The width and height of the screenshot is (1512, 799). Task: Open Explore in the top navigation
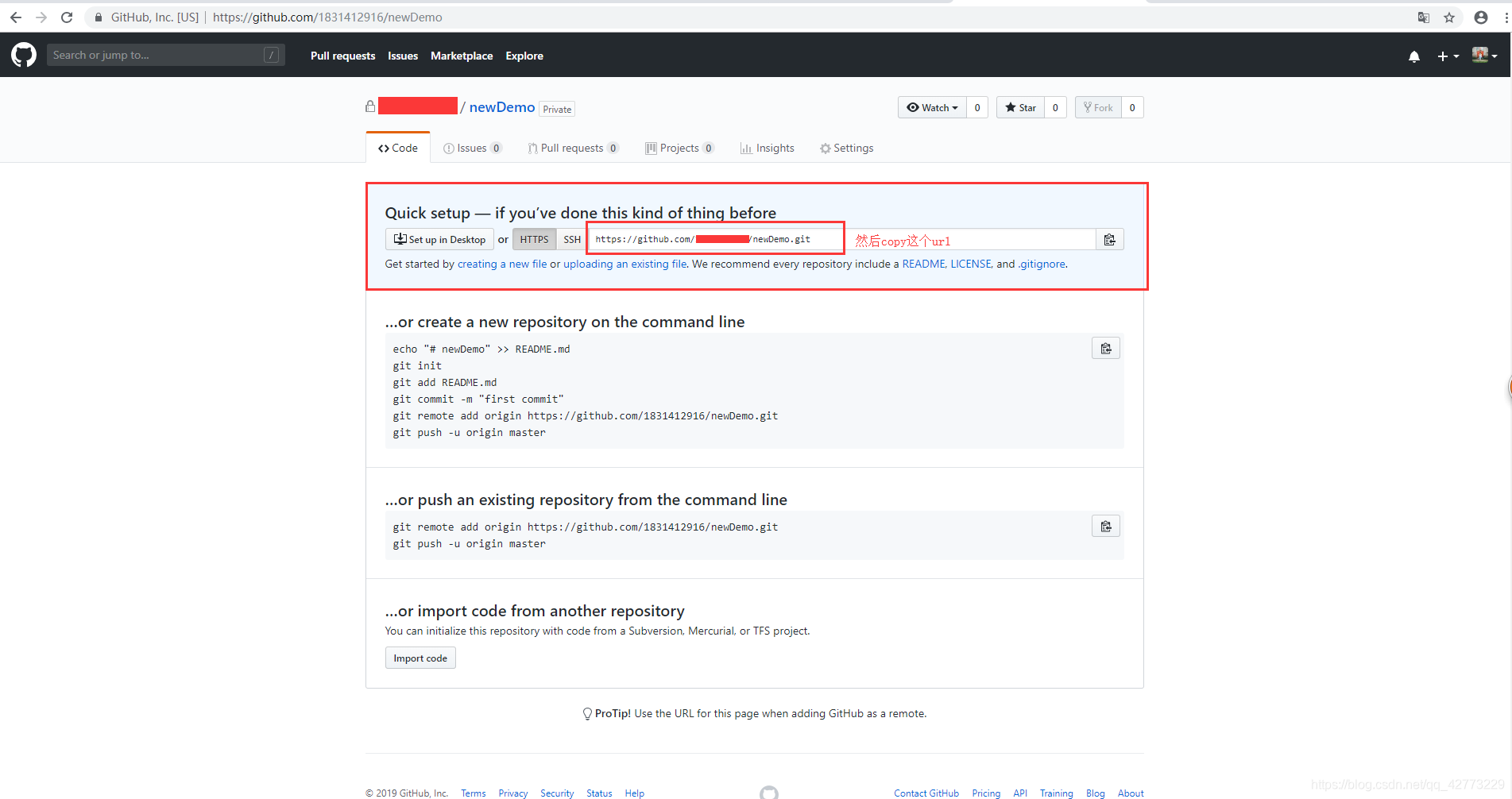(x=524, y=56)
